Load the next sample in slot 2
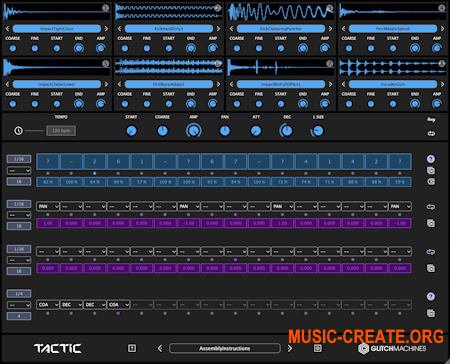Viewport: 450px width, 364px height. pos(218,29)
